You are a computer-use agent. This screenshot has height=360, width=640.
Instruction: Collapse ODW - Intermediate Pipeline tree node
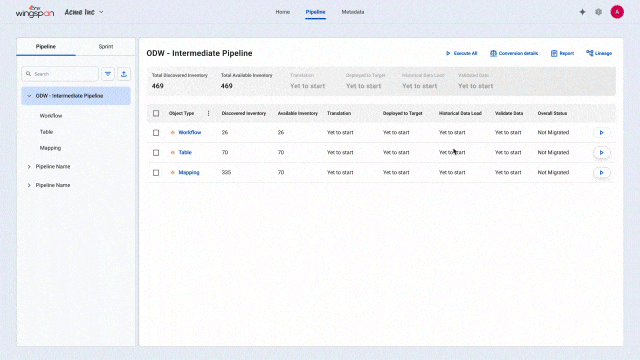(29, 96)
